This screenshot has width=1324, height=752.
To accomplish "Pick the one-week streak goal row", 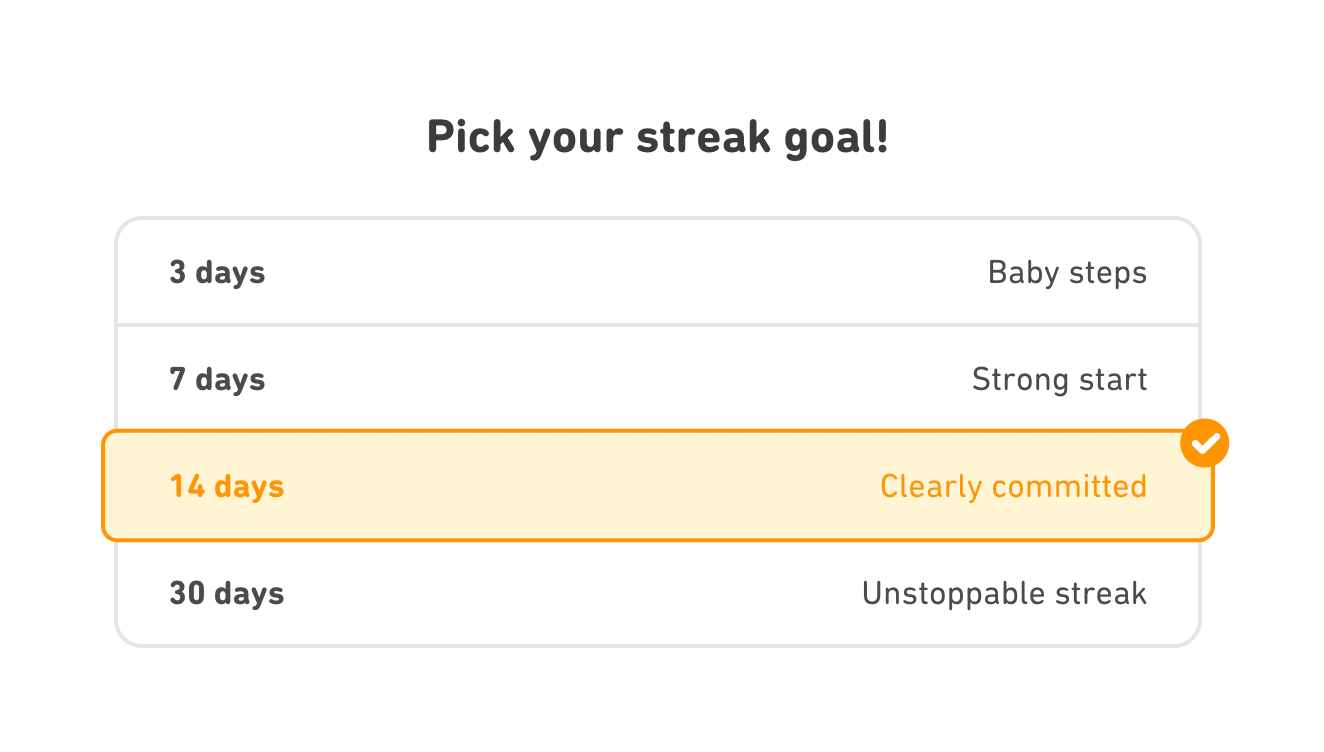I will click(x=657, y=379).
